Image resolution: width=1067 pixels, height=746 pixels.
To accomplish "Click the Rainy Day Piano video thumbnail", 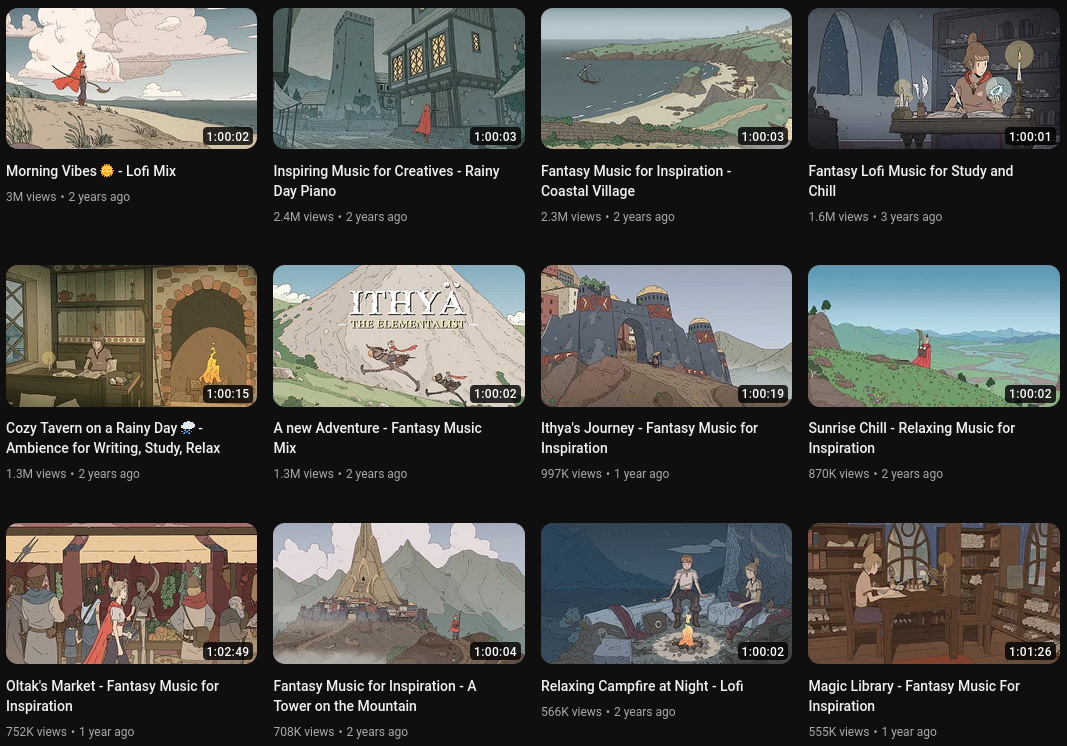I will pyautogui.click(x=398, y=78).
